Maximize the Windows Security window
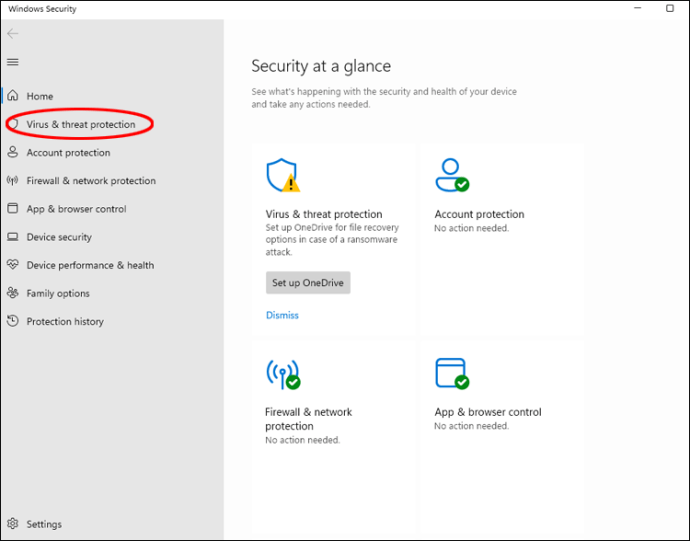The image size is (690, 541). 669,8
